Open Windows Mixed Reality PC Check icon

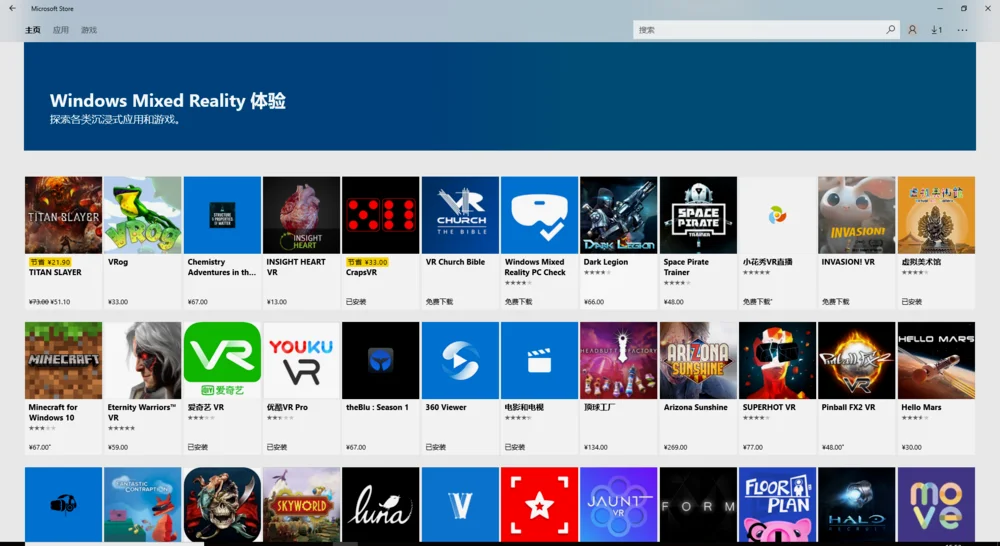tap(539, 215)
